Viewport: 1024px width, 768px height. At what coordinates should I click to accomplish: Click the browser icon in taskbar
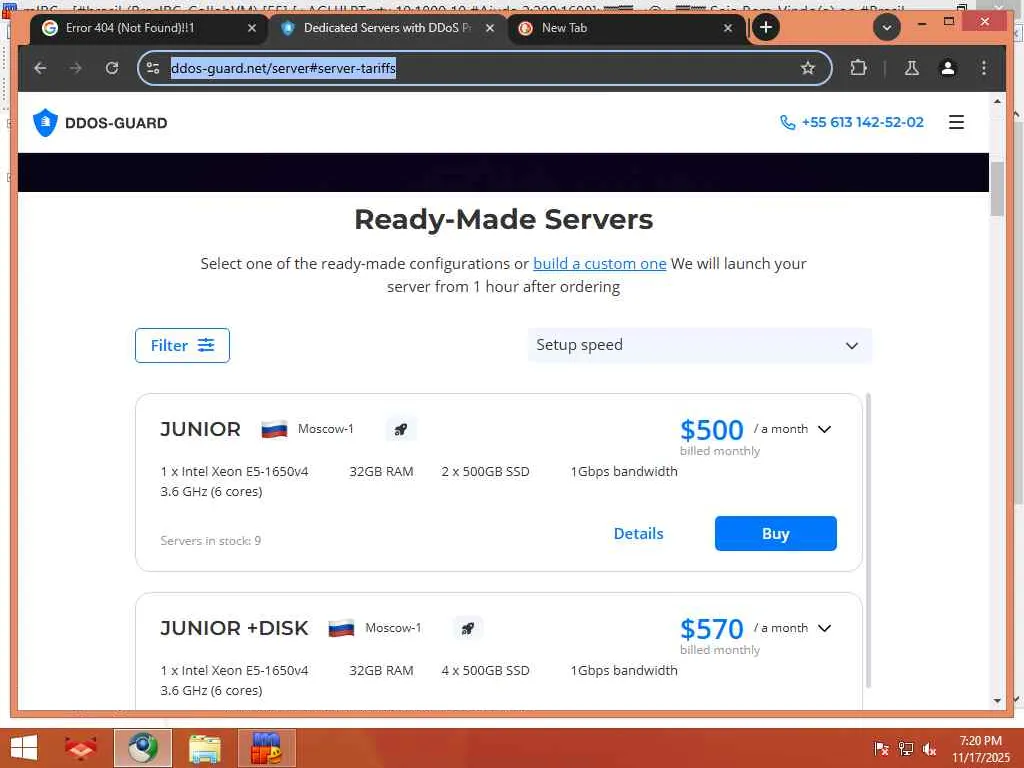[x=142, y=748]
